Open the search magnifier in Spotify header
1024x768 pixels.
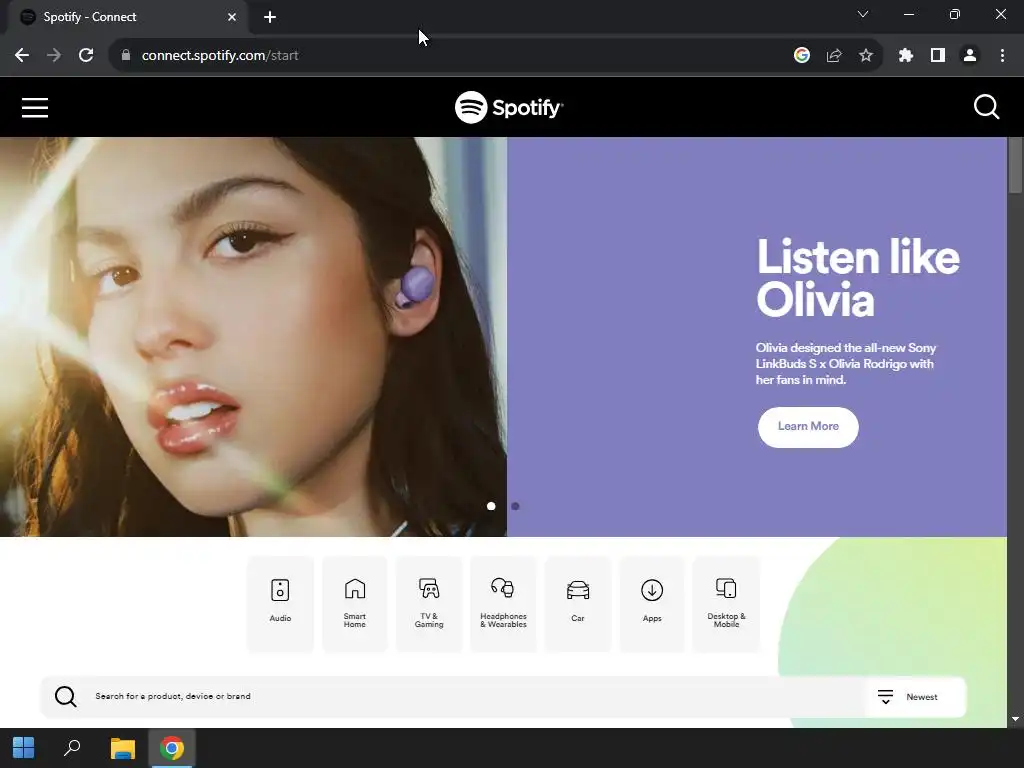[986, 107]
